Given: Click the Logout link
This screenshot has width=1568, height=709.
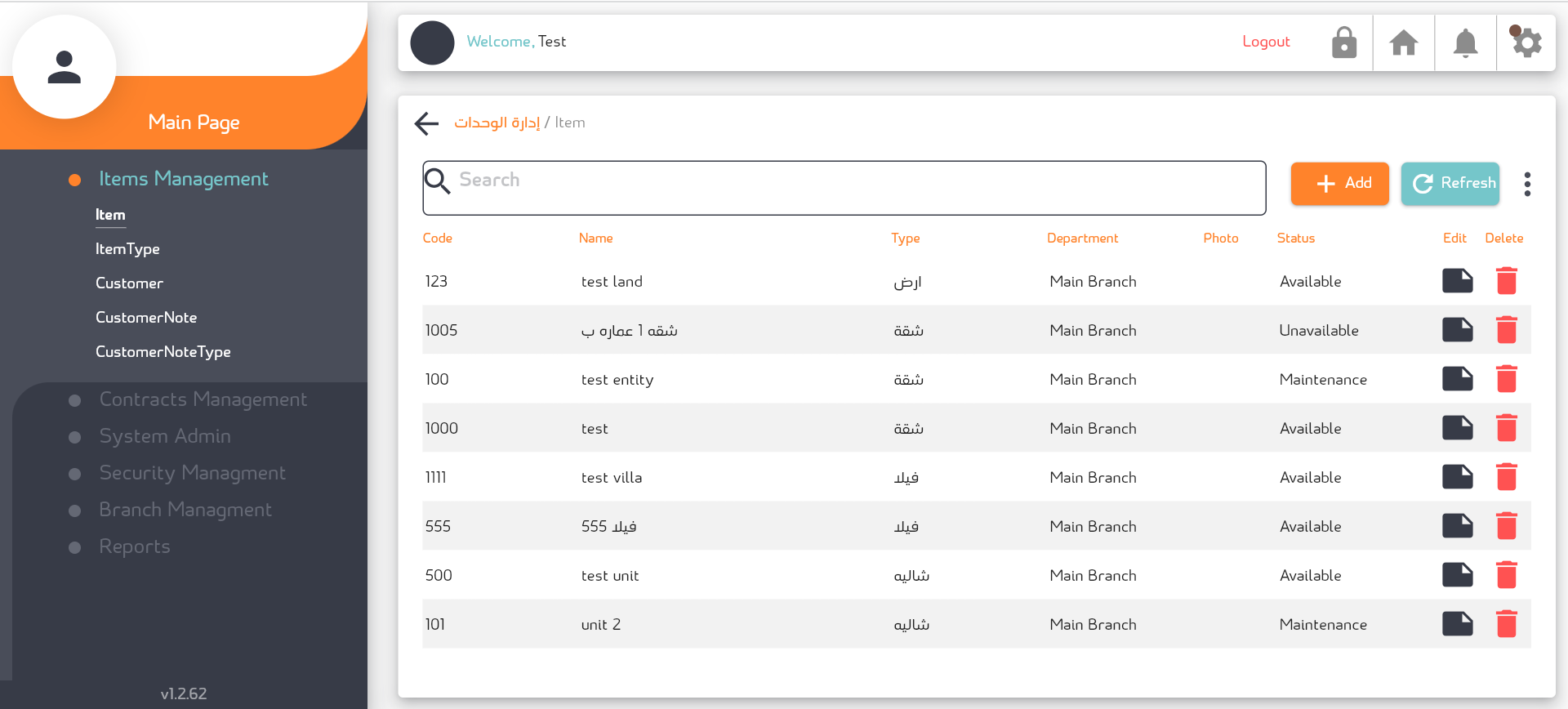Looking at the screenshot, I should [1265, 42].
